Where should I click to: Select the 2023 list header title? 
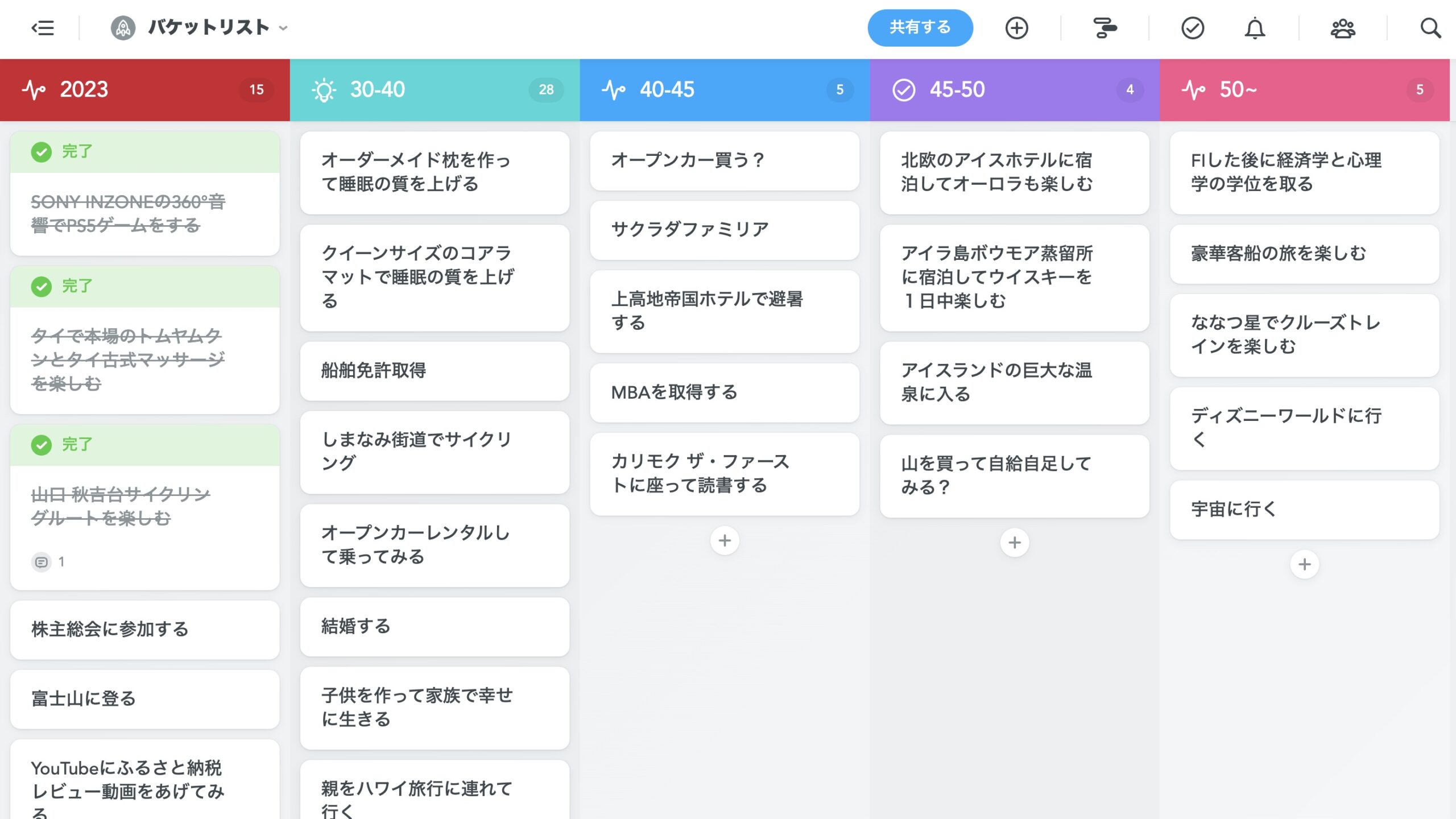(x=84, y=89)
